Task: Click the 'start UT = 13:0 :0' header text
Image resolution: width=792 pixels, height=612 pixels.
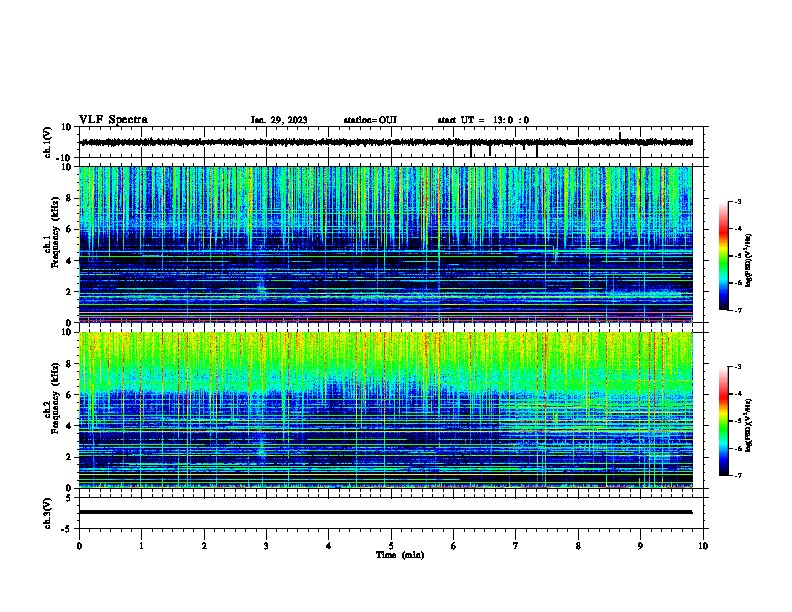Action: [483, 120]
